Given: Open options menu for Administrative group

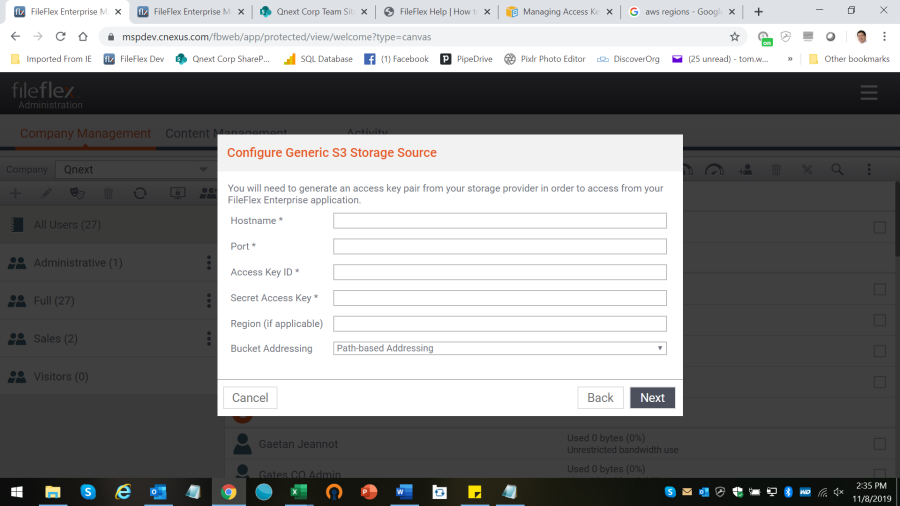Looking at the screenshot, I should (x=209, y=263).
